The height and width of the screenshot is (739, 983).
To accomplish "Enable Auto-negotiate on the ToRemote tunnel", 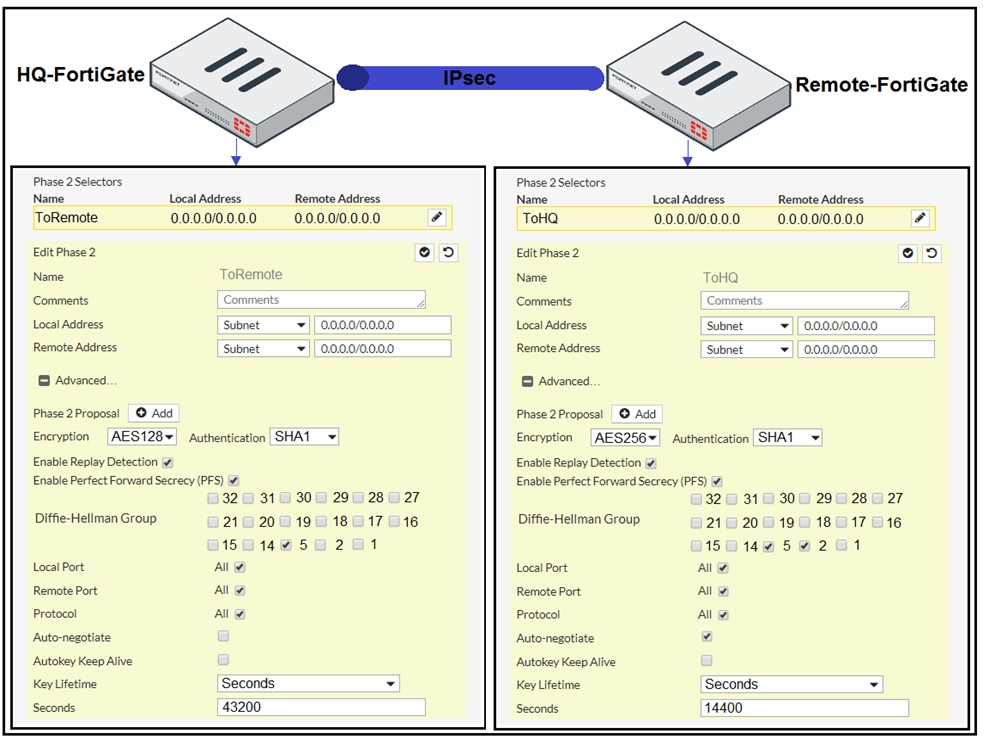I will click(223, 636).
